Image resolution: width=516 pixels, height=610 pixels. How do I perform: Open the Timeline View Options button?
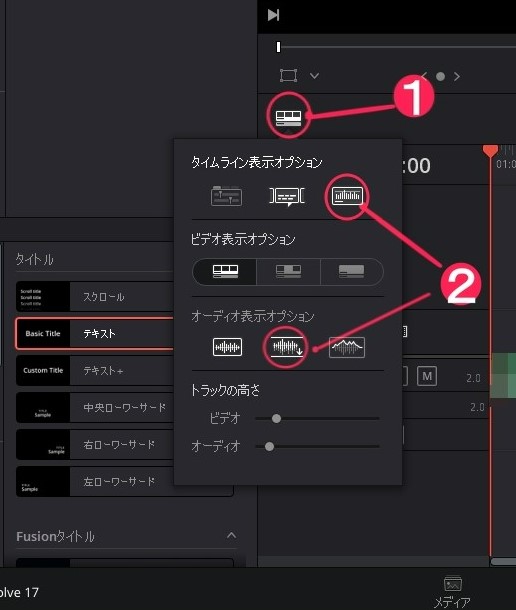(x=288, y=117)
